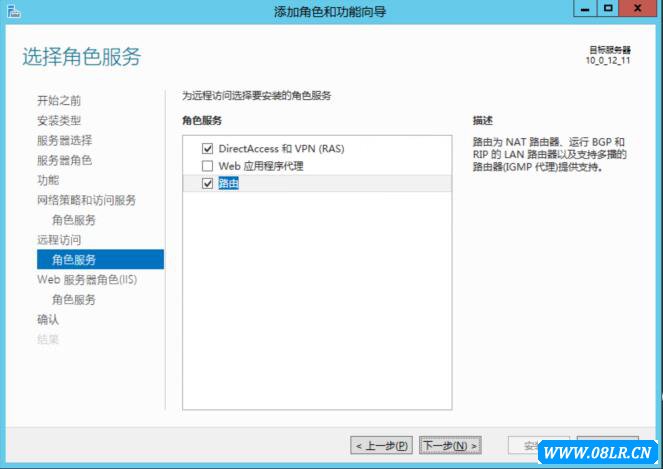Click the 下一步(N) button
The width and height of the screenshot is (663, 469).
[450, 445]
